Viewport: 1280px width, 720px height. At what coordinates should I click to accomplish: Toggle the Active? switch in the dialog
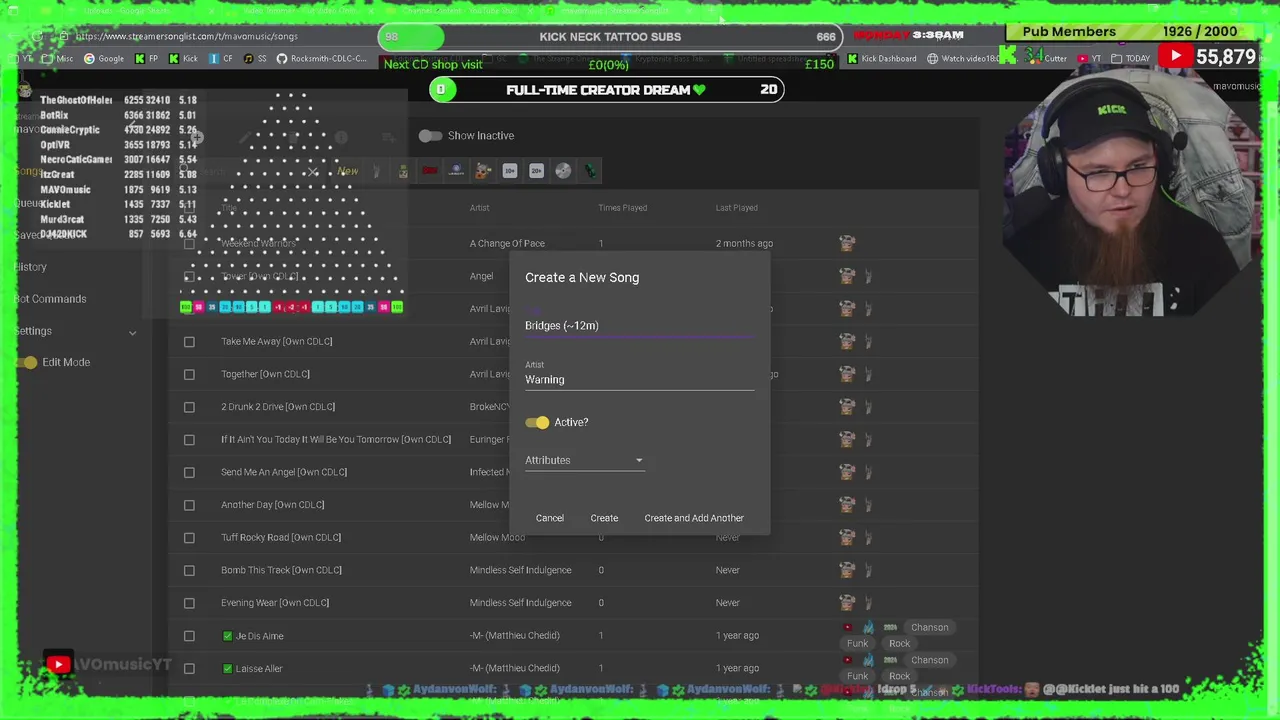click(537, 422)
